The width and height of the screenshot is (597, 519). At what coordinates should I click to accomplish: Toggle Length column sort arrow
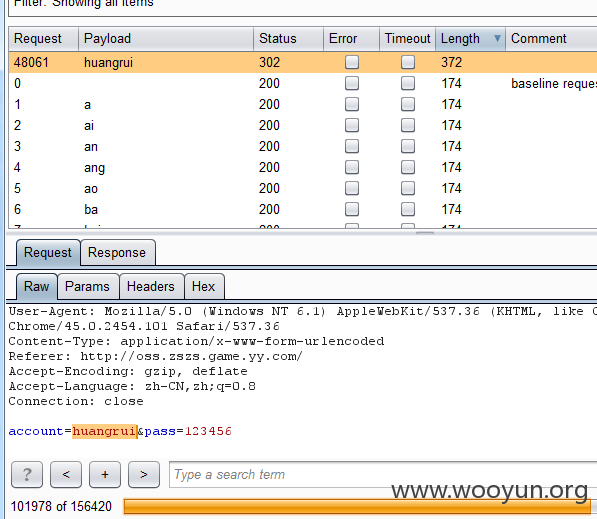coord(497,38)
